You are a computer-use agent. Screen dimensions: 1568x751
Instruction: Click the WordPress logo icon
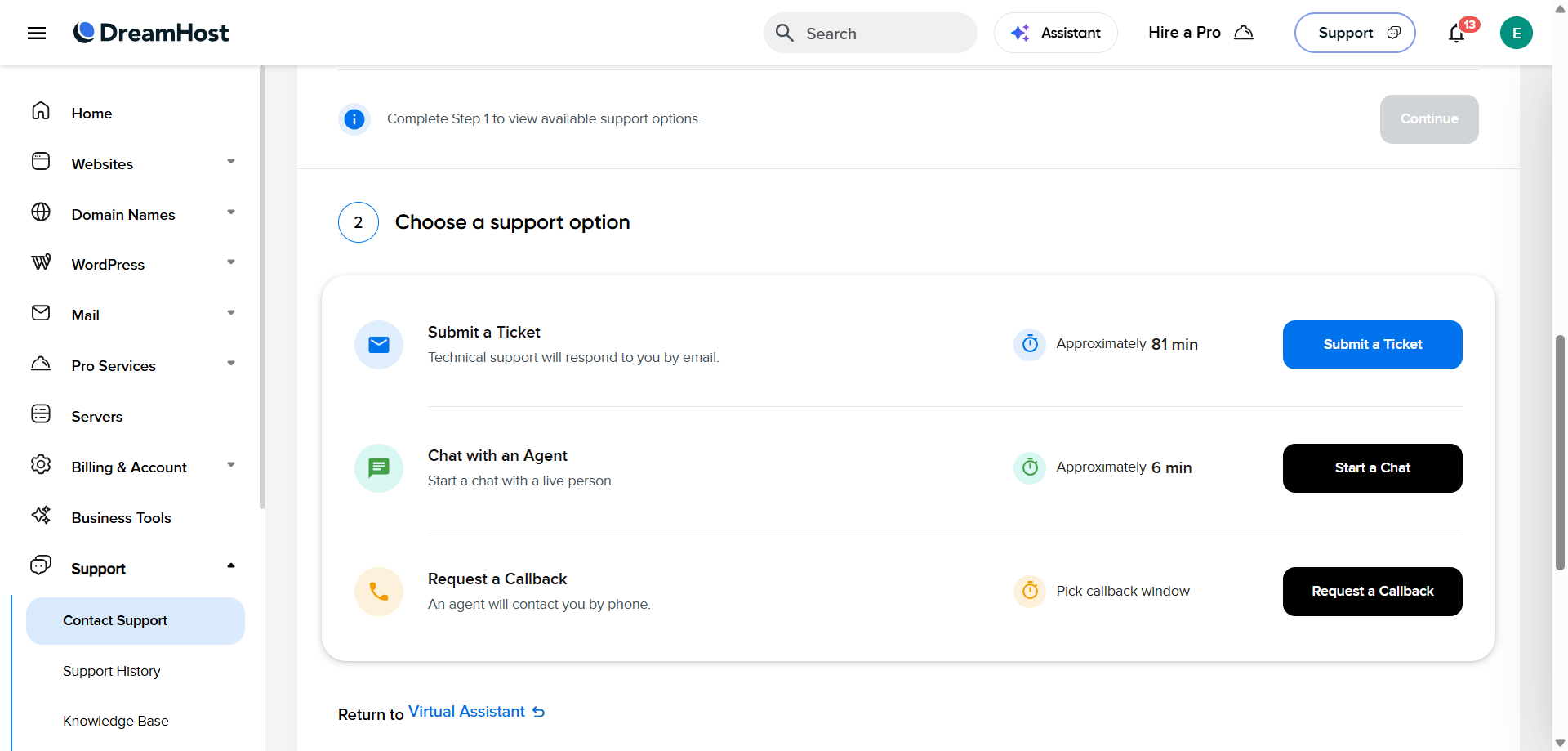point(41,262)
